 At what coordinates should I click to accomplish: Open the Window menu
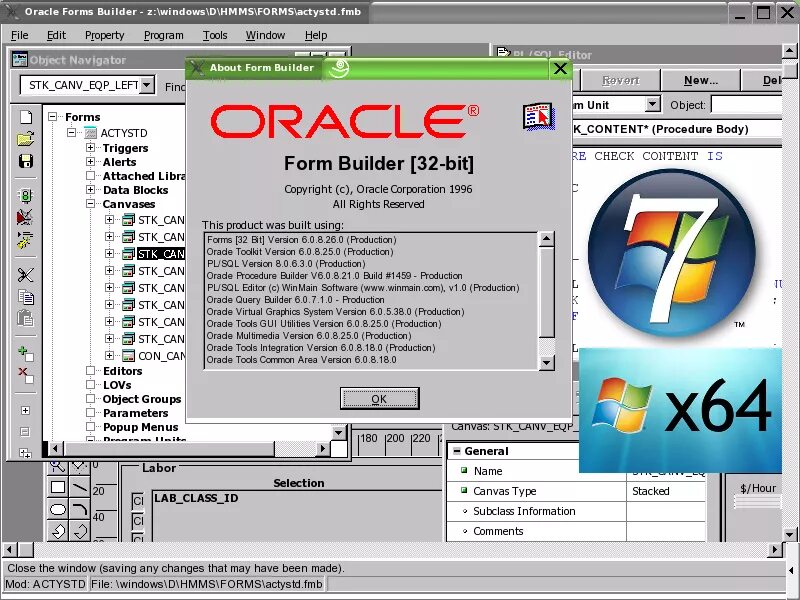(x=265, y=35)
